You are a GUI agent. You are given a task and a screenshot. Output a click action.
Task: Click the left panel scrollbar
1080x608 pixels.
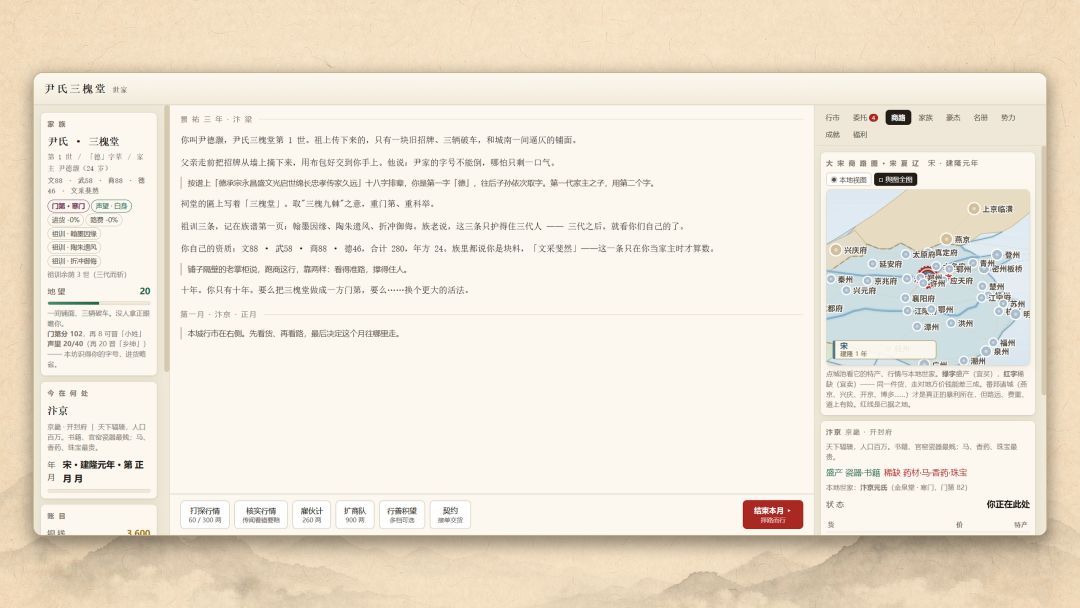[x=165, y=239]
